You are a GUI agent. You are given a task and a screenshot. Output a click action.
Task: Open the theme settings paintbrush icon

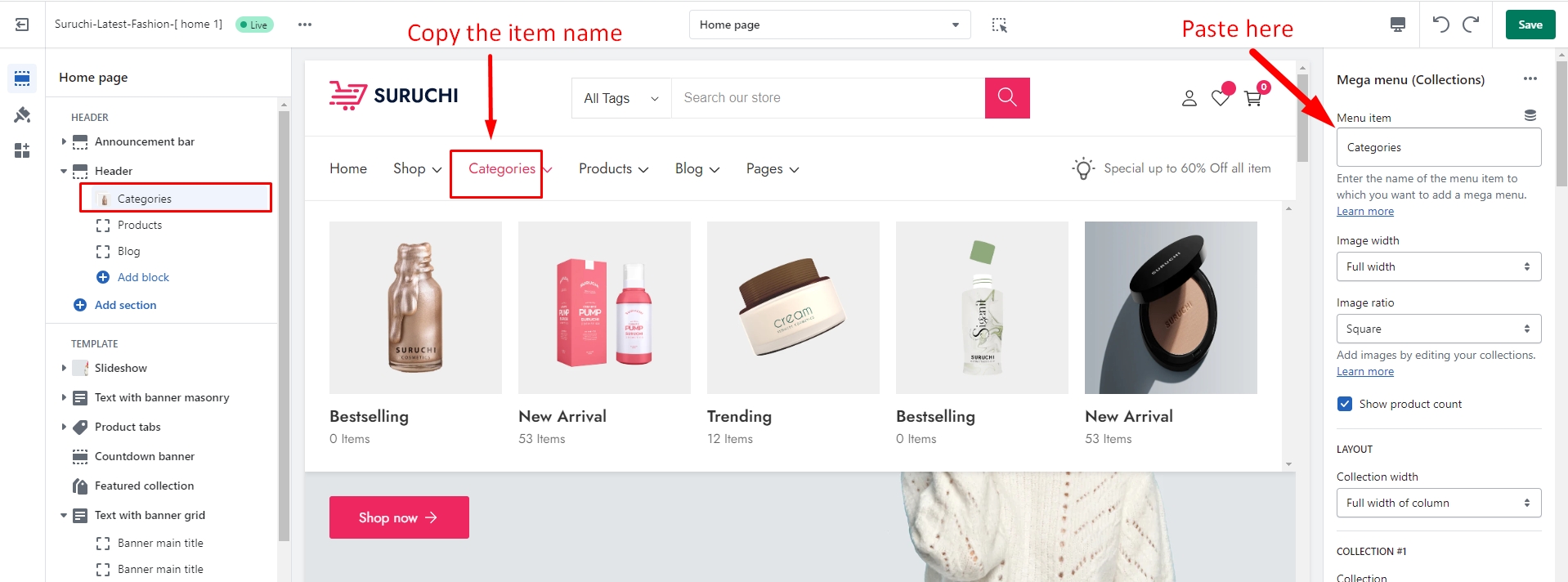click(22, 115)
